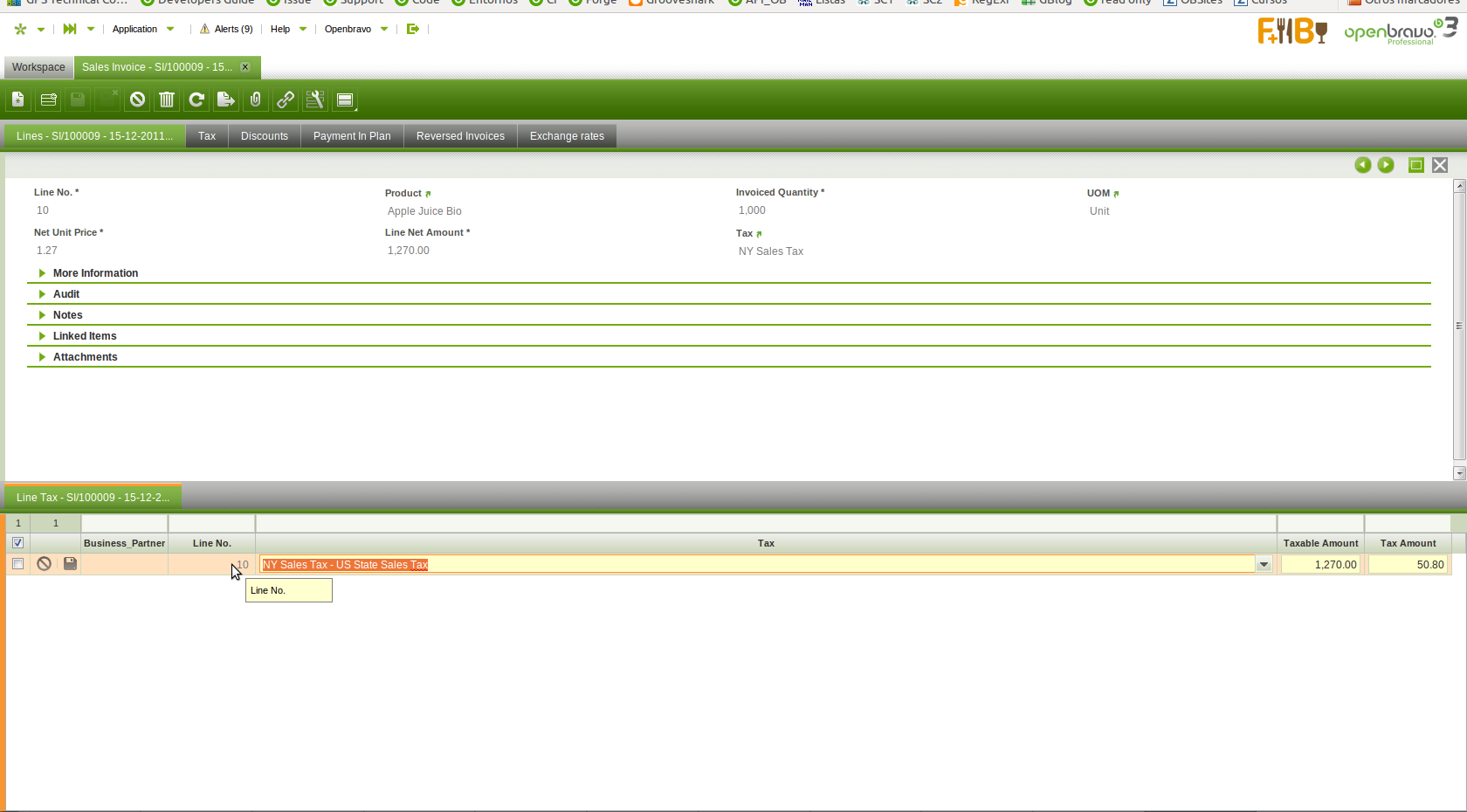Tick the checkbox on the Line Tax row
Image resolution: width=1467 pixels, height=812 pixels.
click(17, 564)
